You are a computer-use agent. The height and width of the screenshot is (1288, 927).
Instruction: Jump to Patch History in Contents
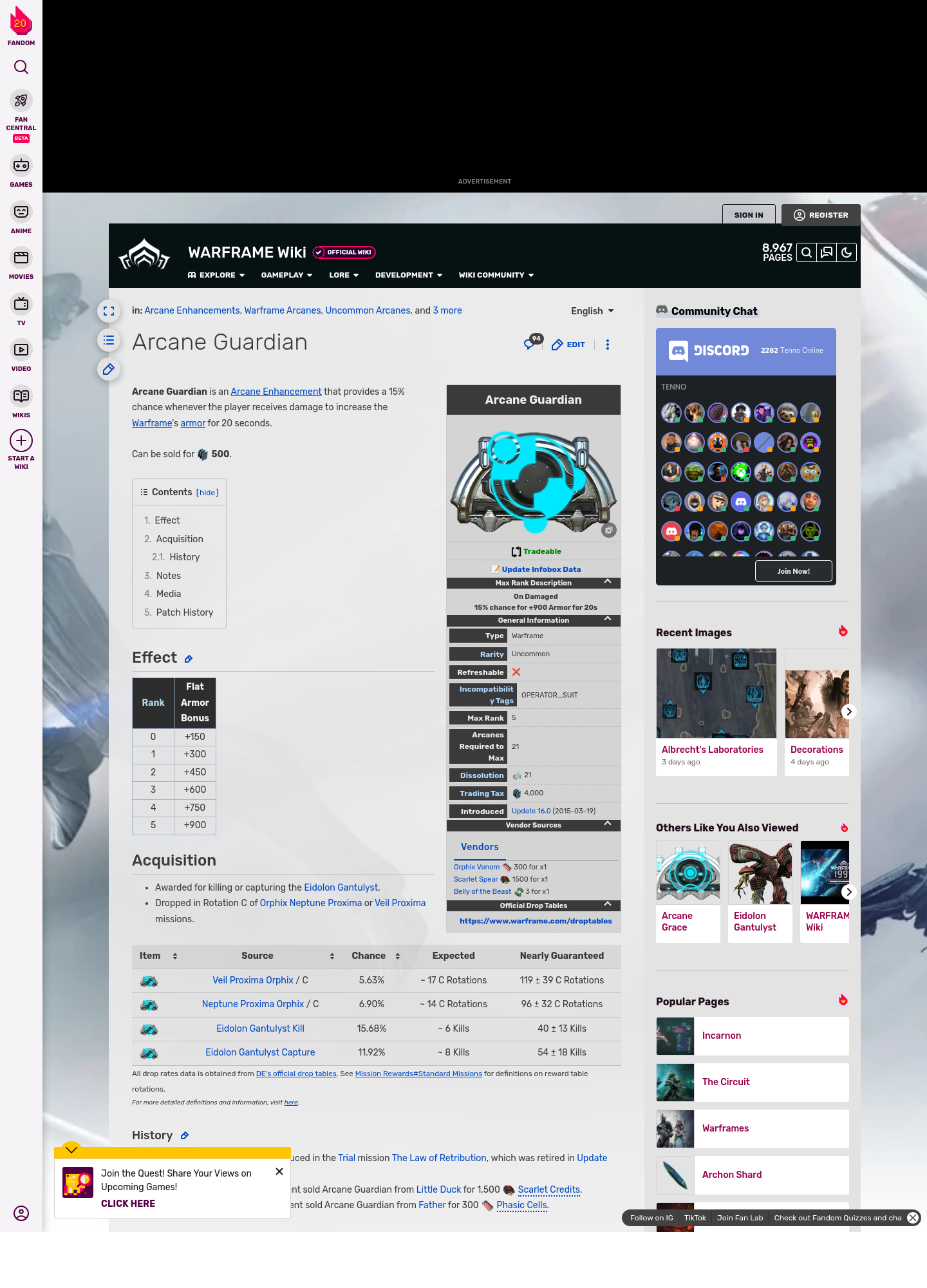point(184,612)
